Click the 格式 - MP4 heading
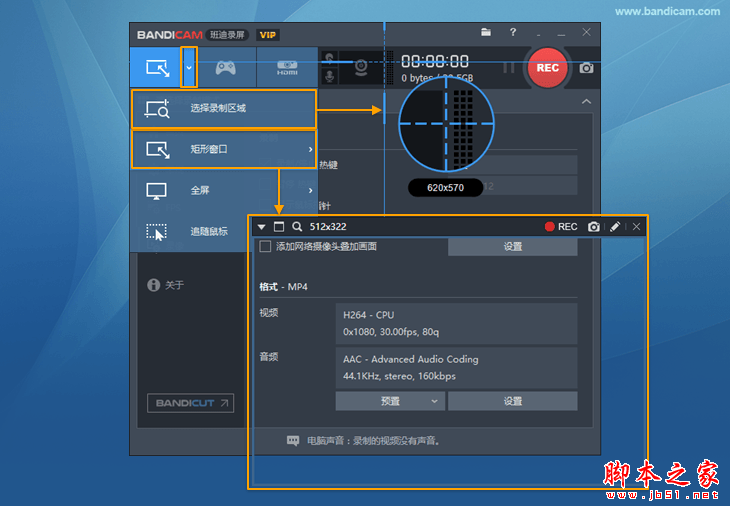 (x=284, y=287)
